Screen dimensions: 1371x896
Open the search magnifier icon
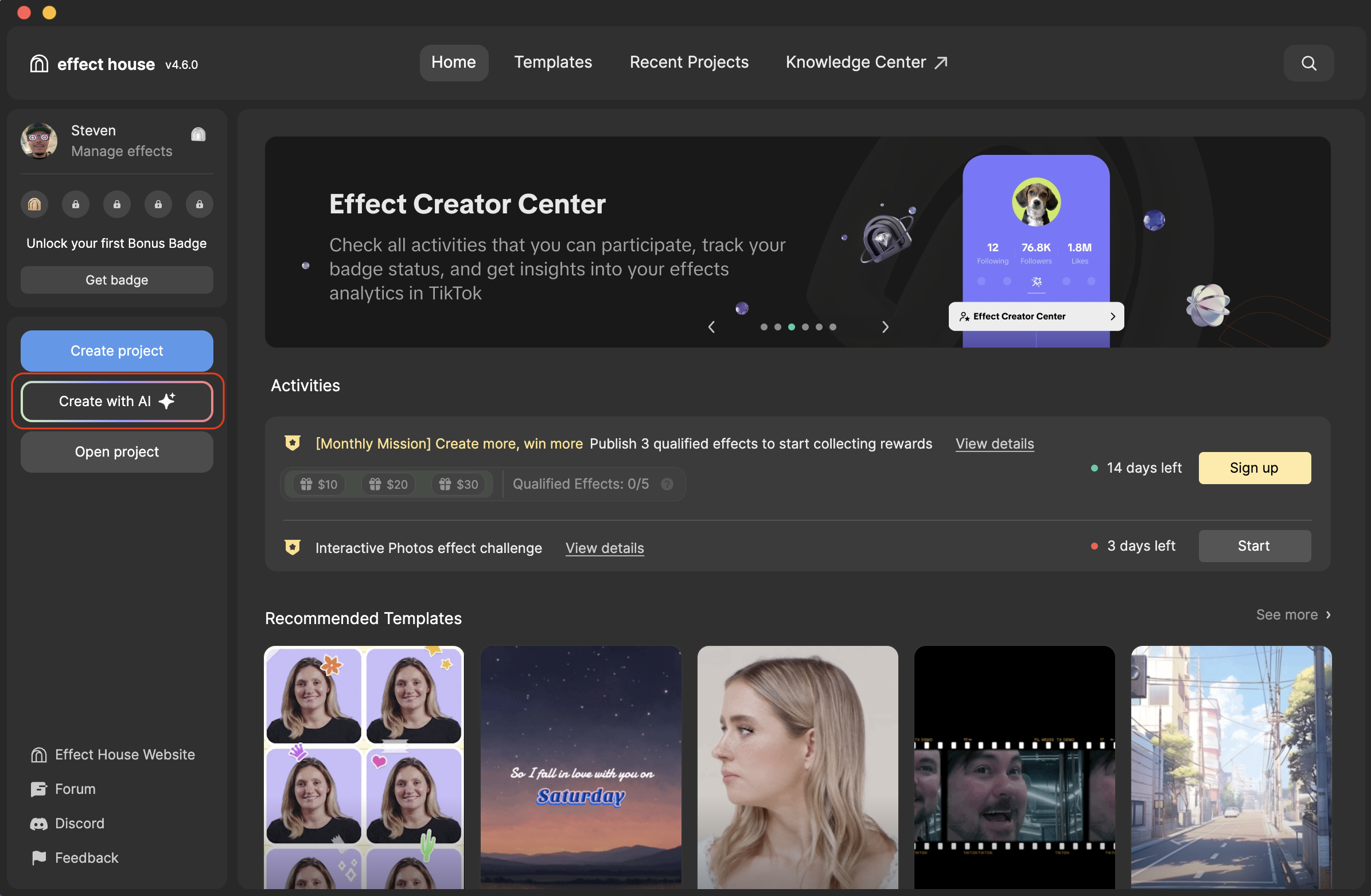pos(1308,63)
